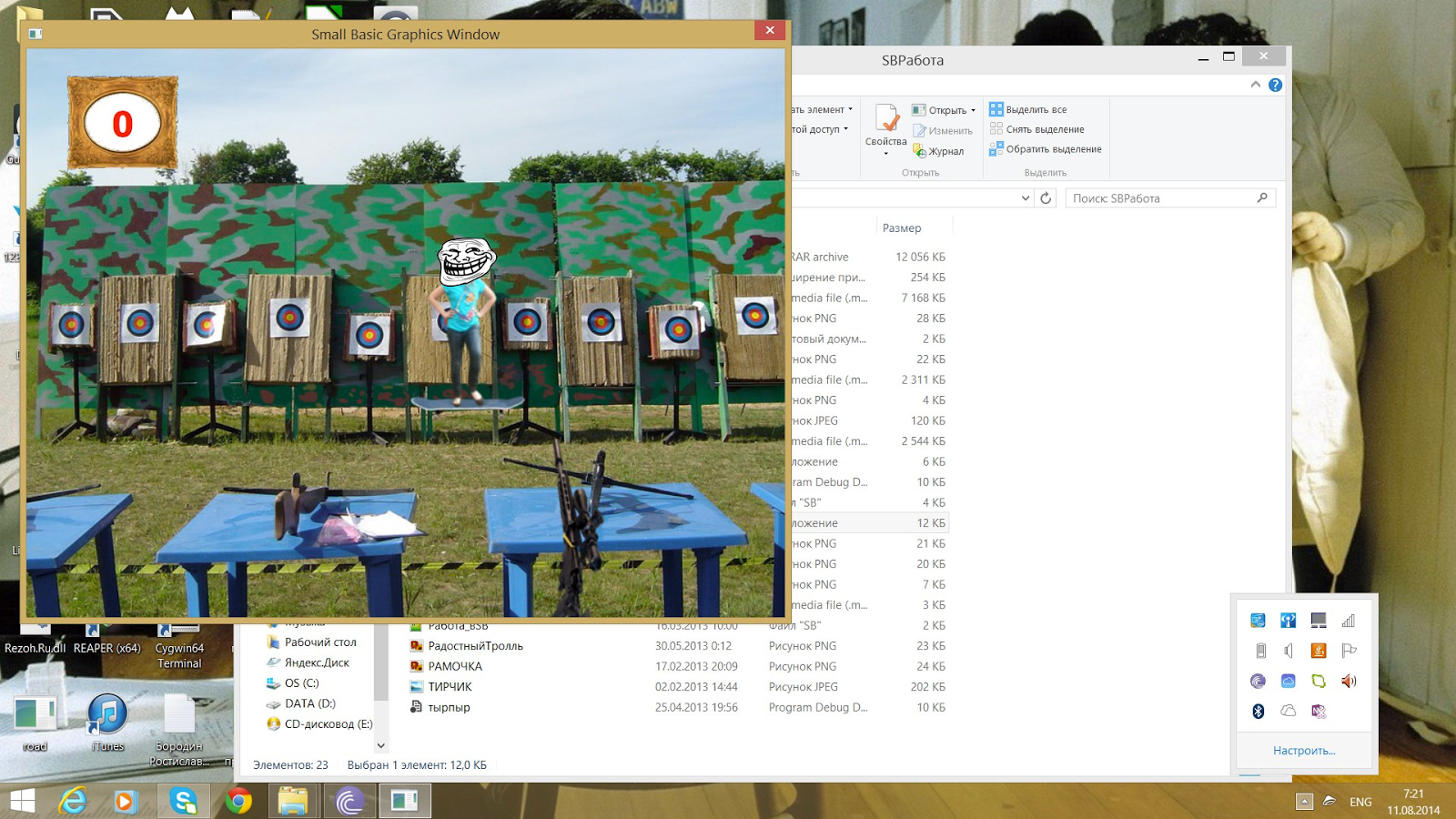This screenshot has height=819, width=1456.
Task: Click the Intel graphics icon in the tray popup
Action: tap(1259, 621)
